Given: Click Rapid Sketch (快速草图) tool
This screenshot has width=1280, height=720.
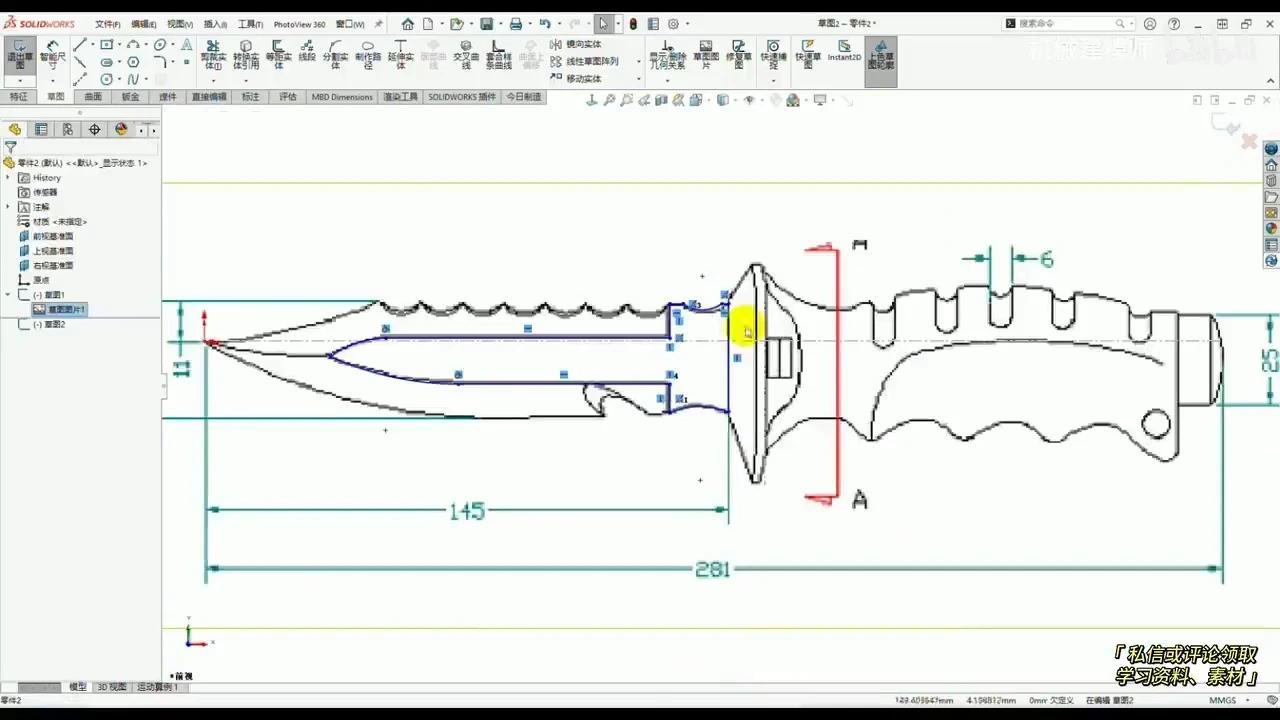Looking at the screenshot, I should [x=807, y=55].
